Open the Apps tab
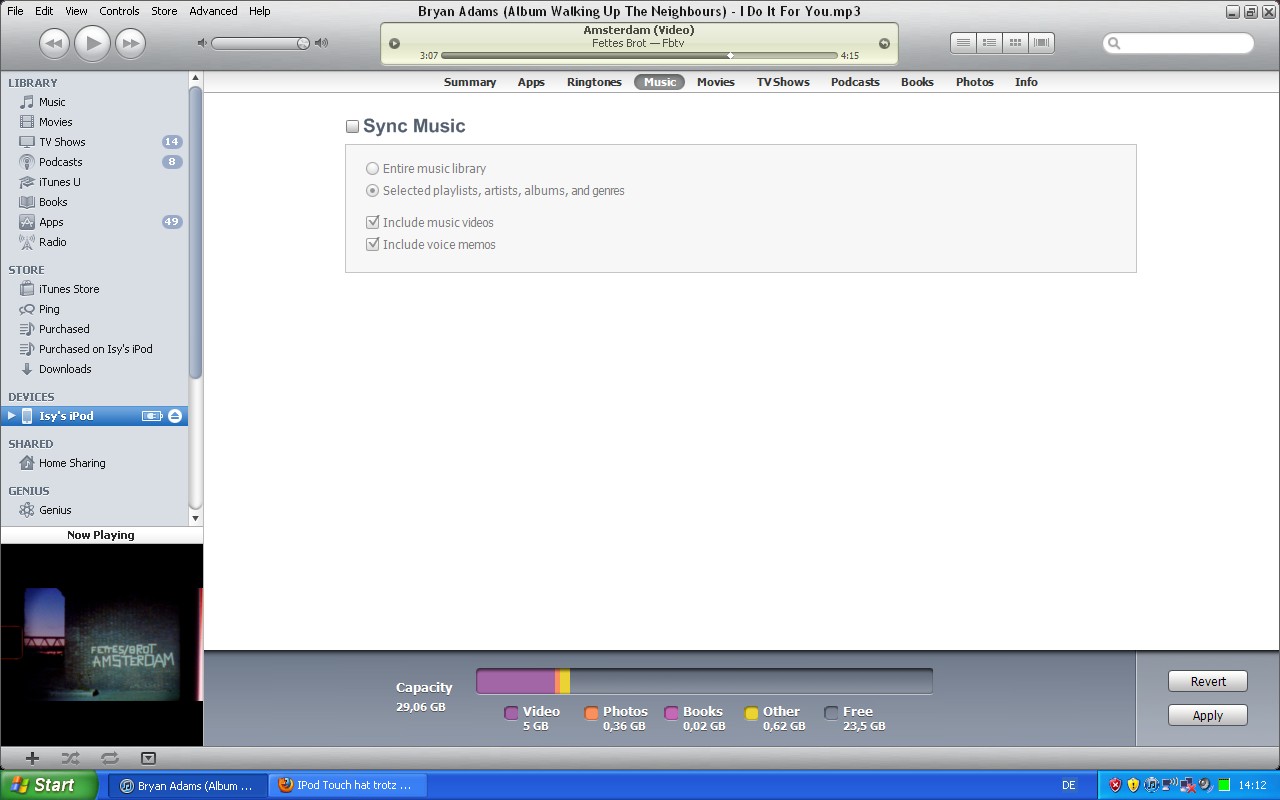This screenshot has height=800, width=1280. (531, 82)
